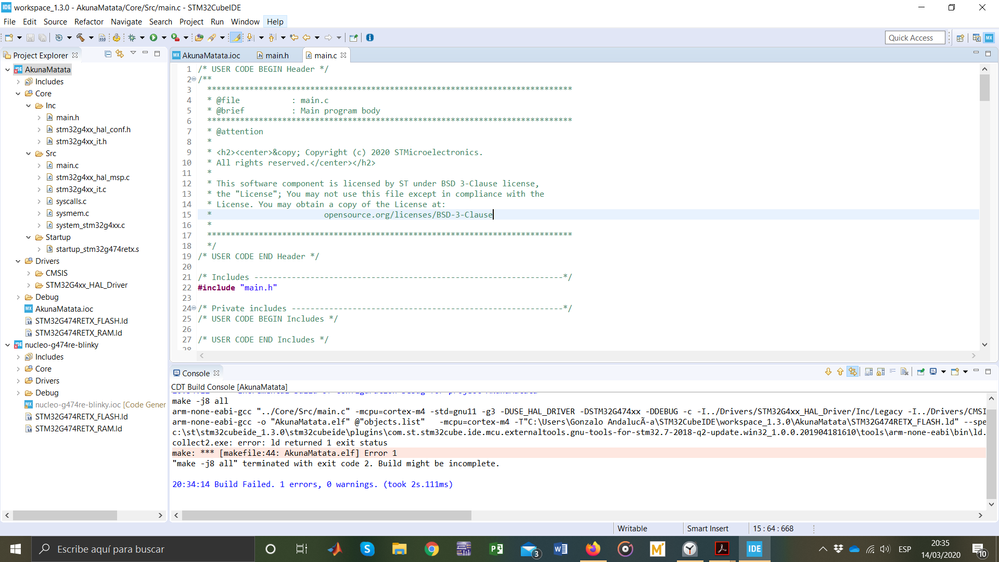Open the File menu

coord(10,22)
